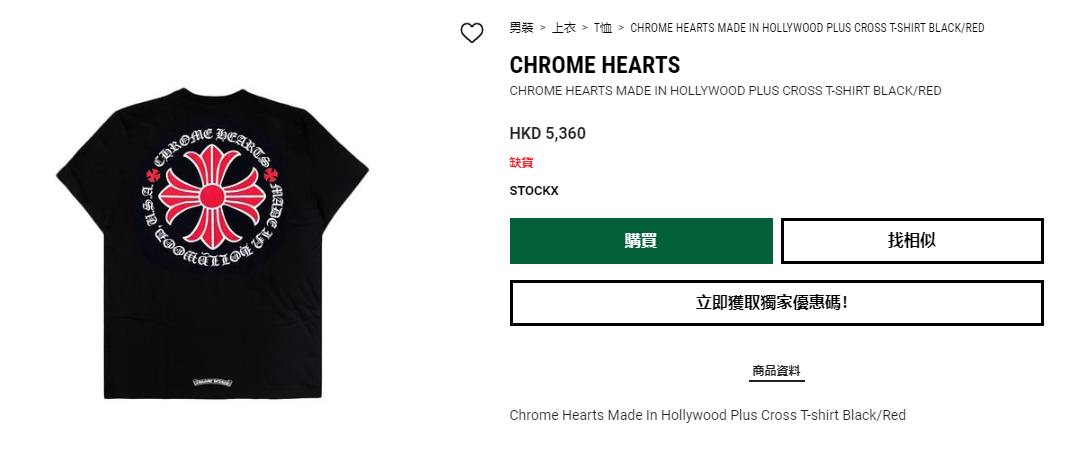This screenshot has width=1074, height=465.
Task: Click the red cross graphic on the shirt
Action: coord(211,196)
